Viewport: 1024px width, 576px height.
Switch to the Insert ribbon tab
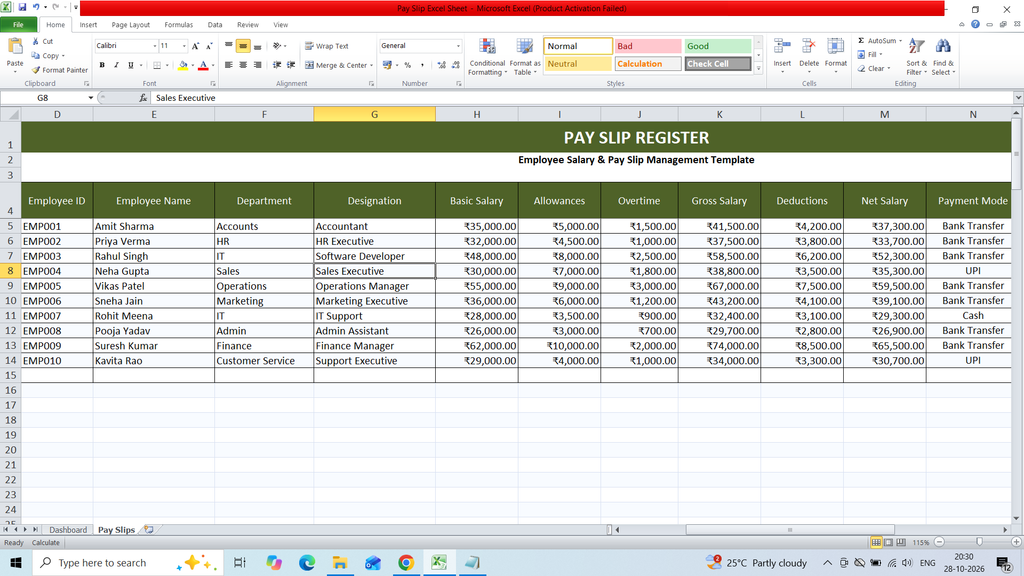click(88, 25)
